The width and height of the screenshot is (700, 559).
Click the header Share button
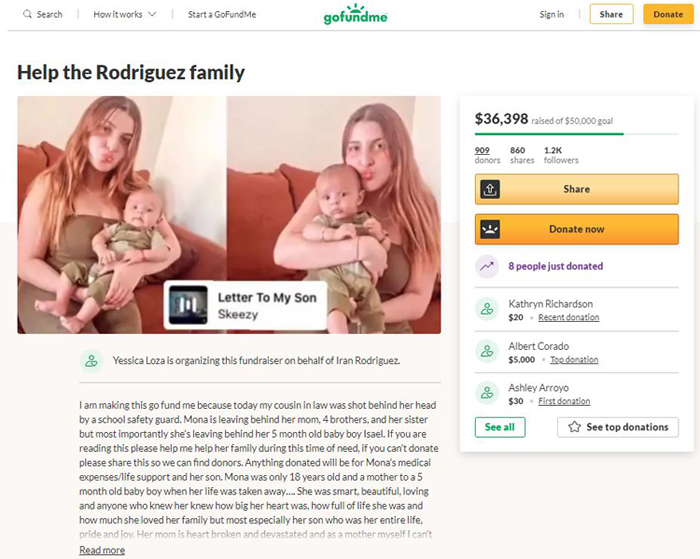point(611,14)
